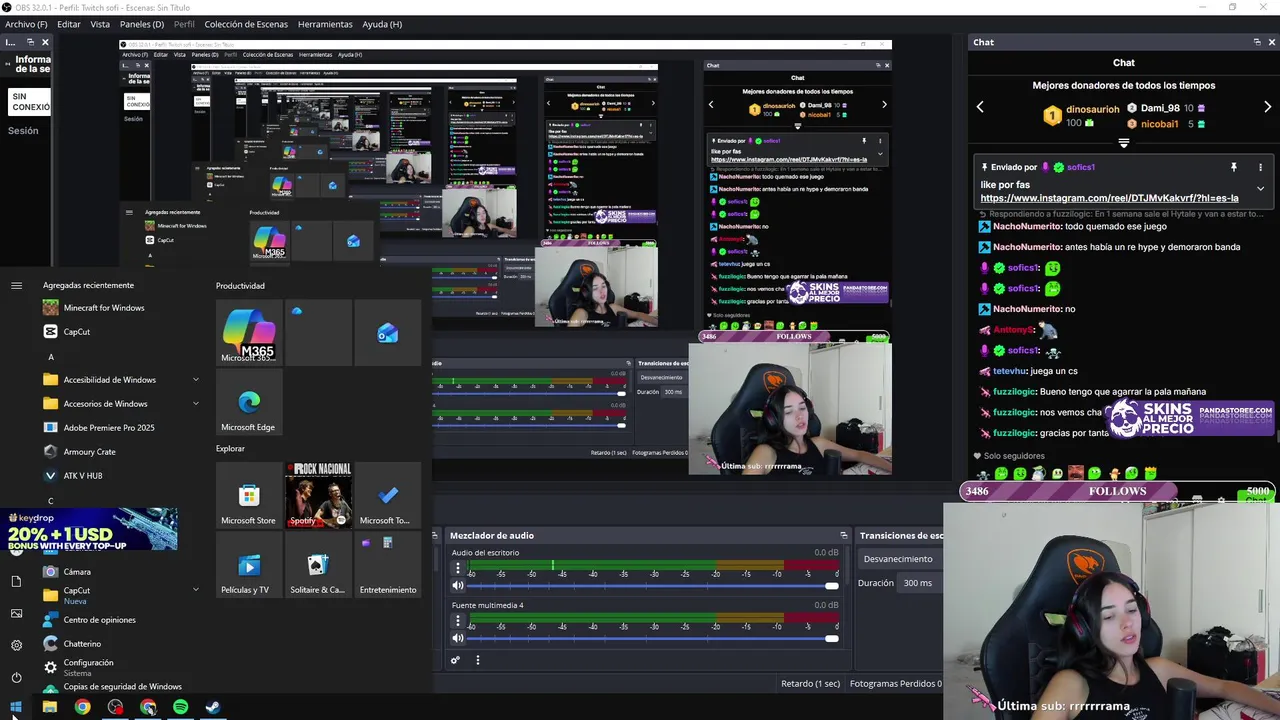Open Colección de Escenas menu
The width and height of the screenshot is (1280, 720).
tap(246, 24)
